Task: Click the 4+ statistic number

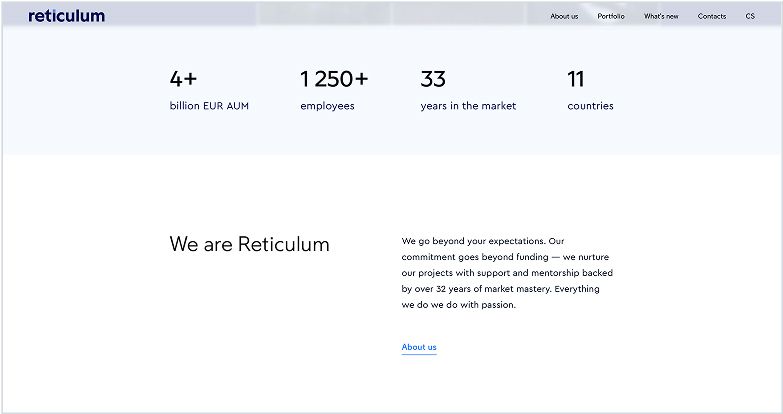Action: click(183, 79)
